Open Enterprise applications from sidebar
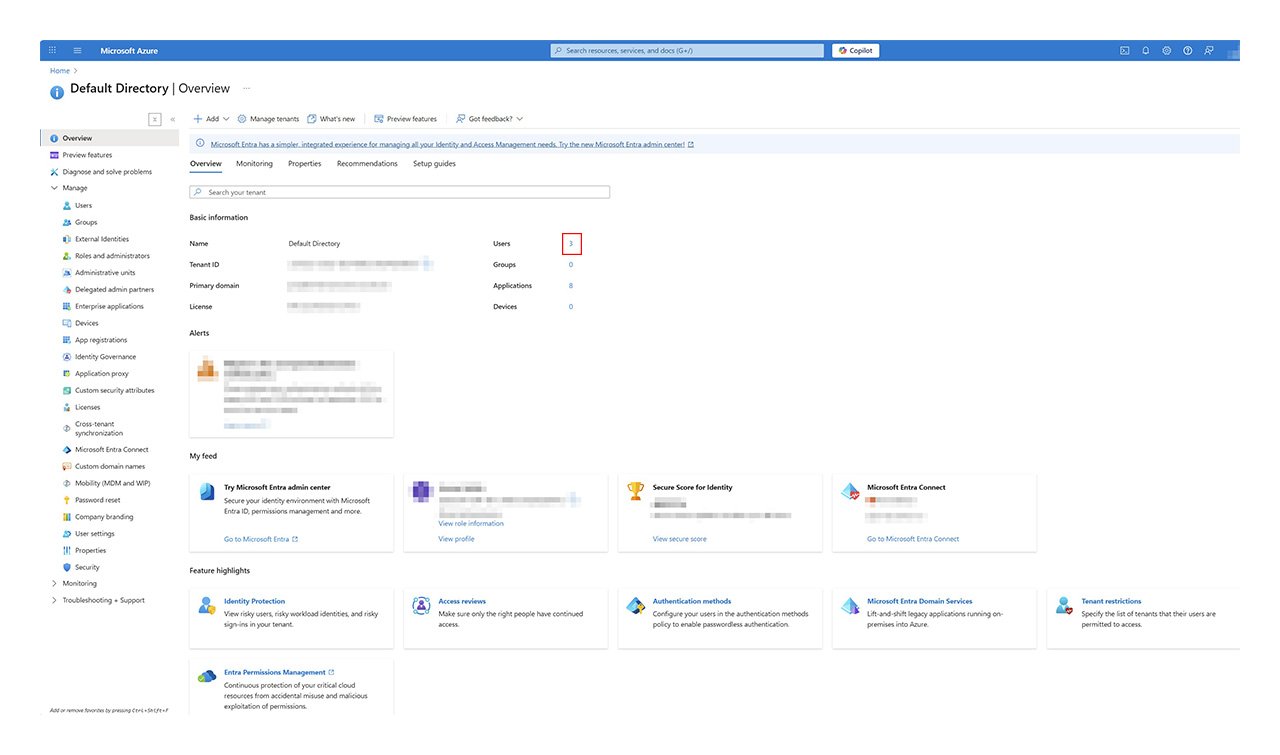Viewport: 1280px width, 755px height. tap(109, 306)
